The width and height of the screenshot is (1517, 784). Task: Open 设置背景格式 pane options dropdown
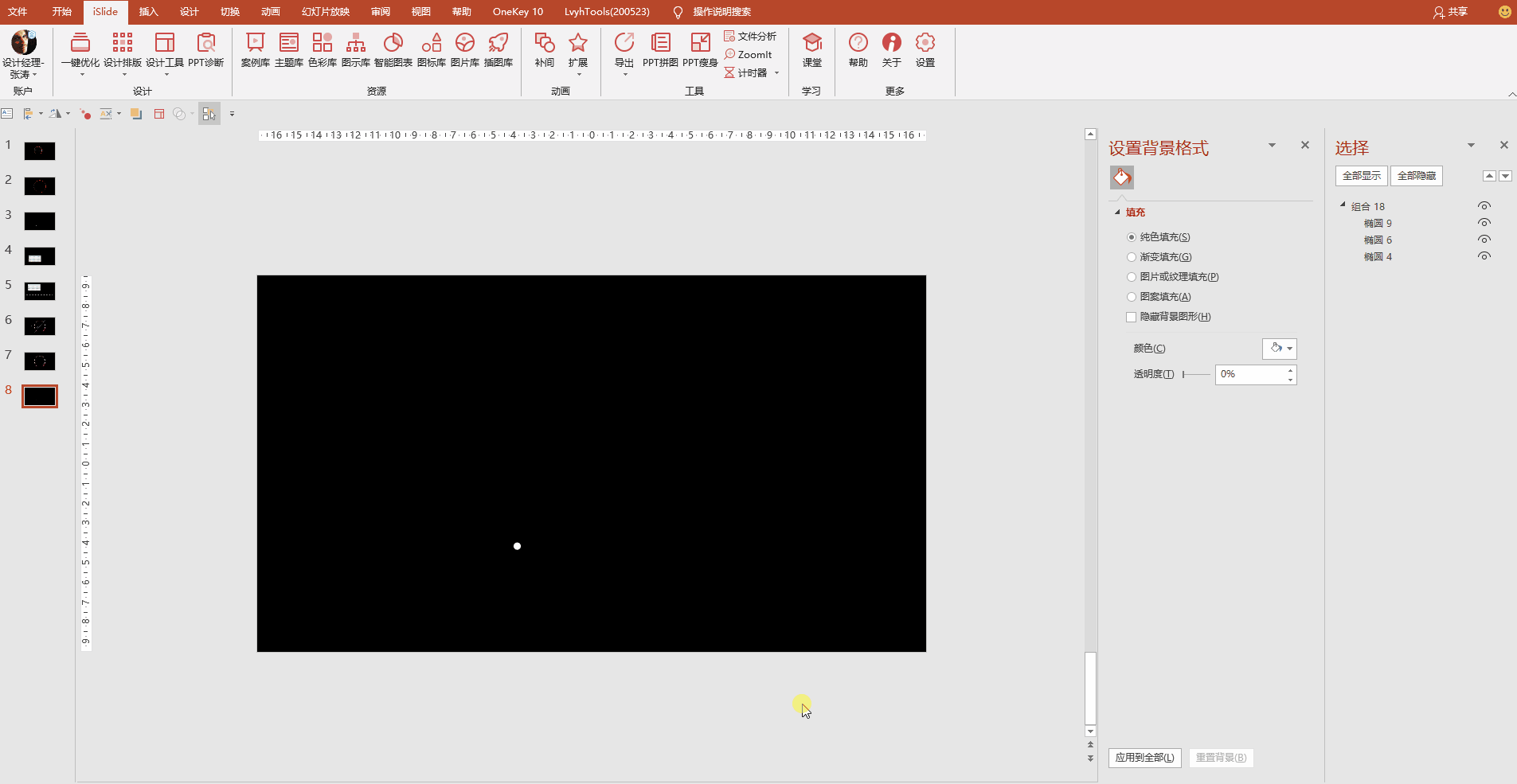coord(1272,146)
